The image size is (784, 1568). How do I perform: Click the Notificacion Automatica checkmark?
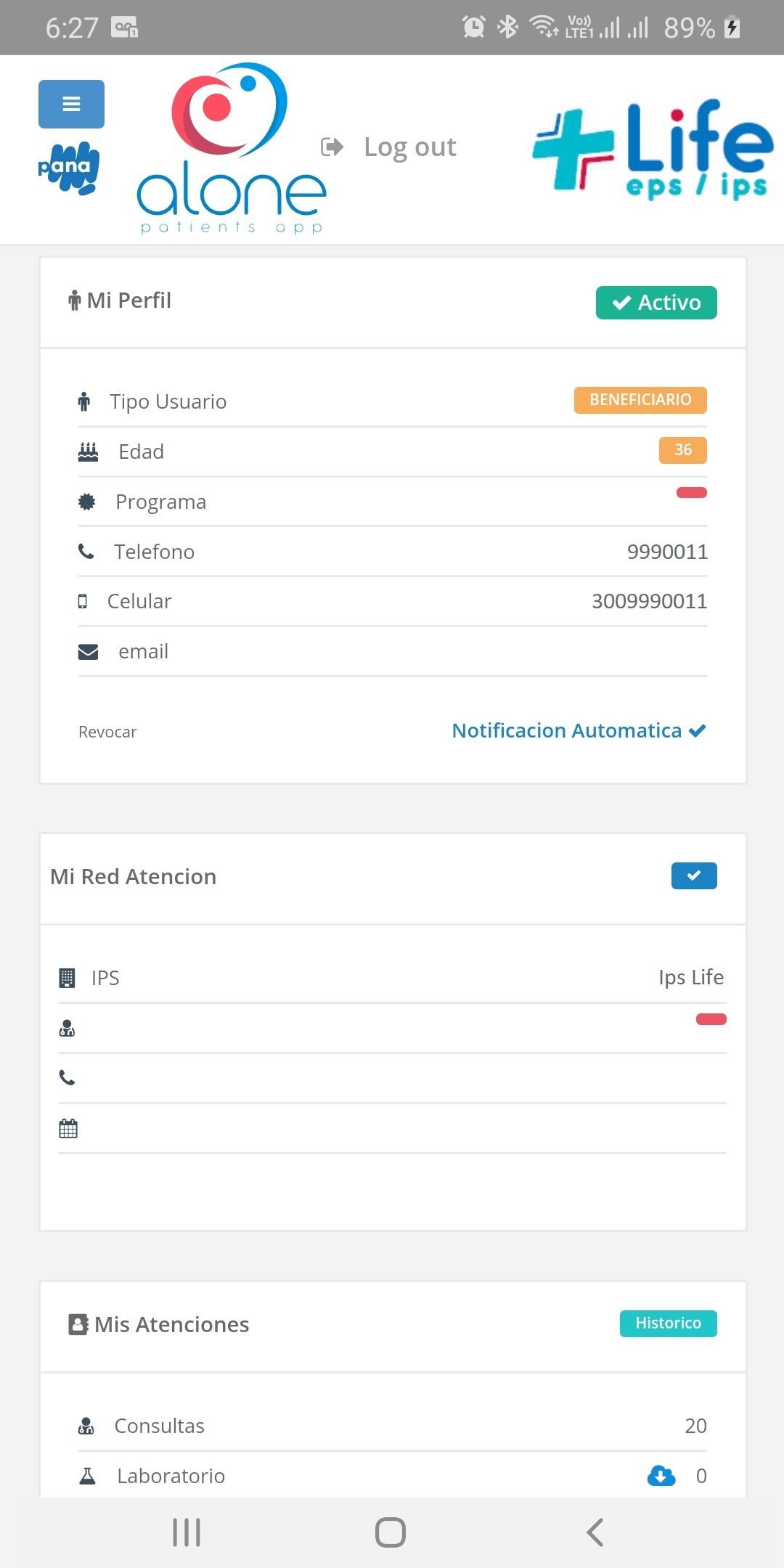click(x=698, y=731)
